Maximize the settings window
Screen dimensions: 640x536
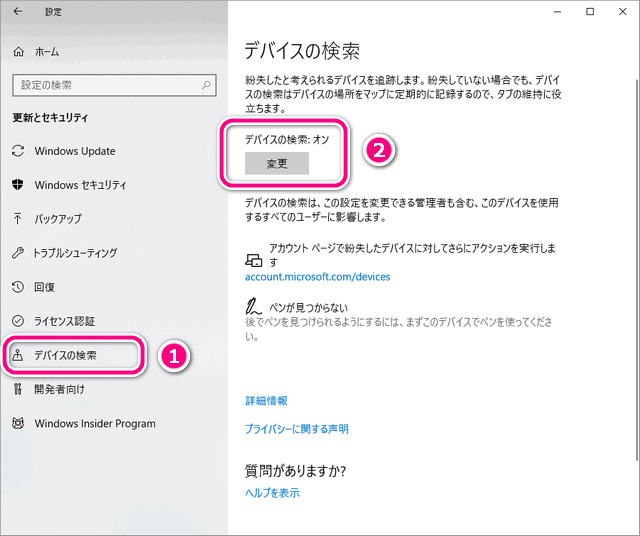[x=590, y=11]
